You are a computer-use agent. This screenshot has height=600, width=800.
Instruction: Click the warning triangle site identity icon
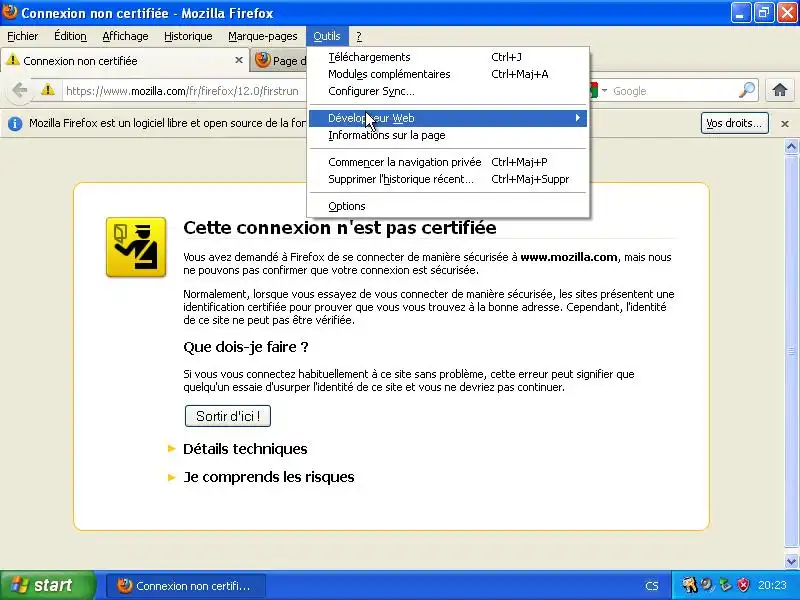coord(48,90)
